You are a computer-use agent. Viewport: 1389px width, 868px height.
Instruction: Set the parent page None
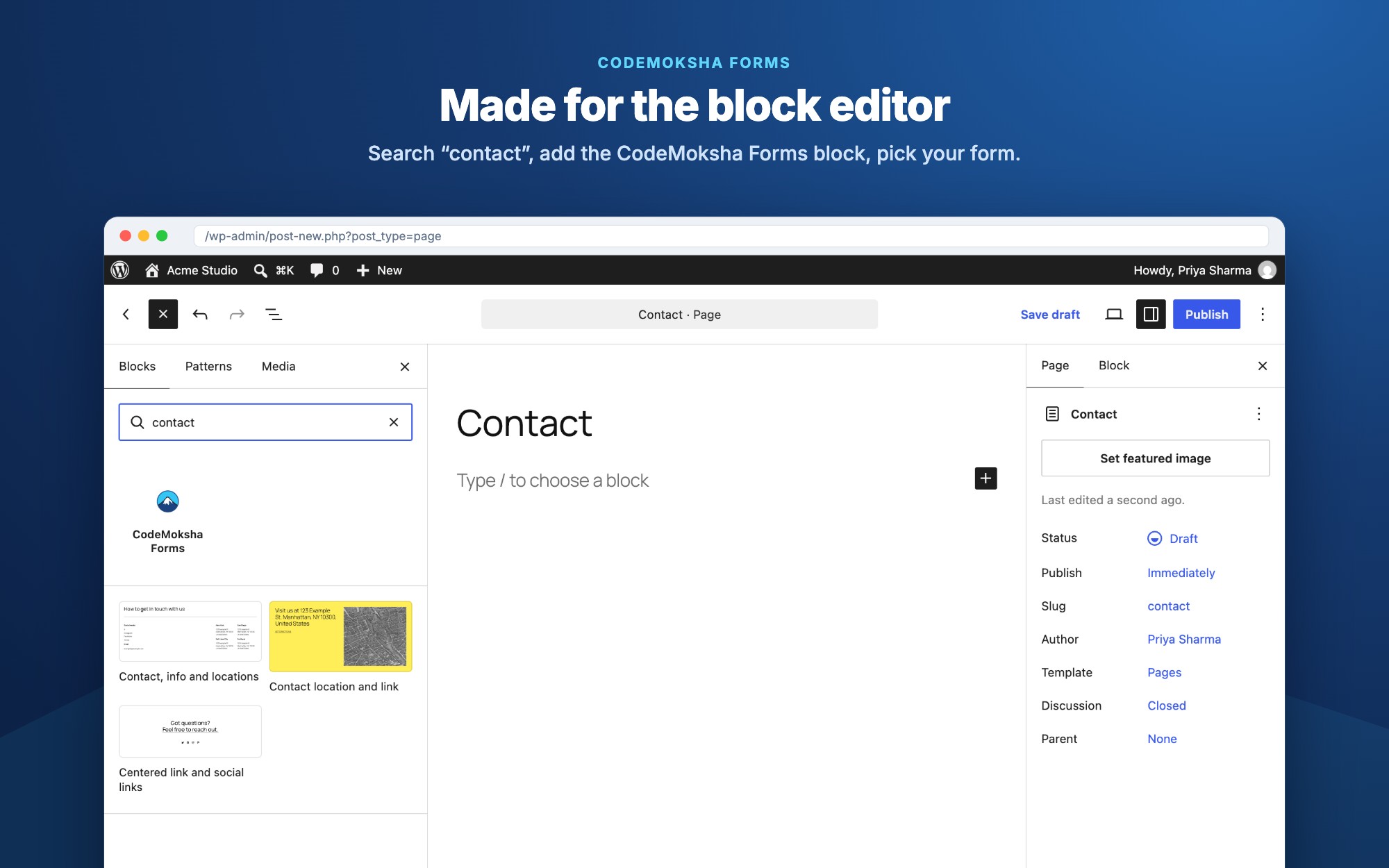pyautogui.click(x=1162, y=740)
